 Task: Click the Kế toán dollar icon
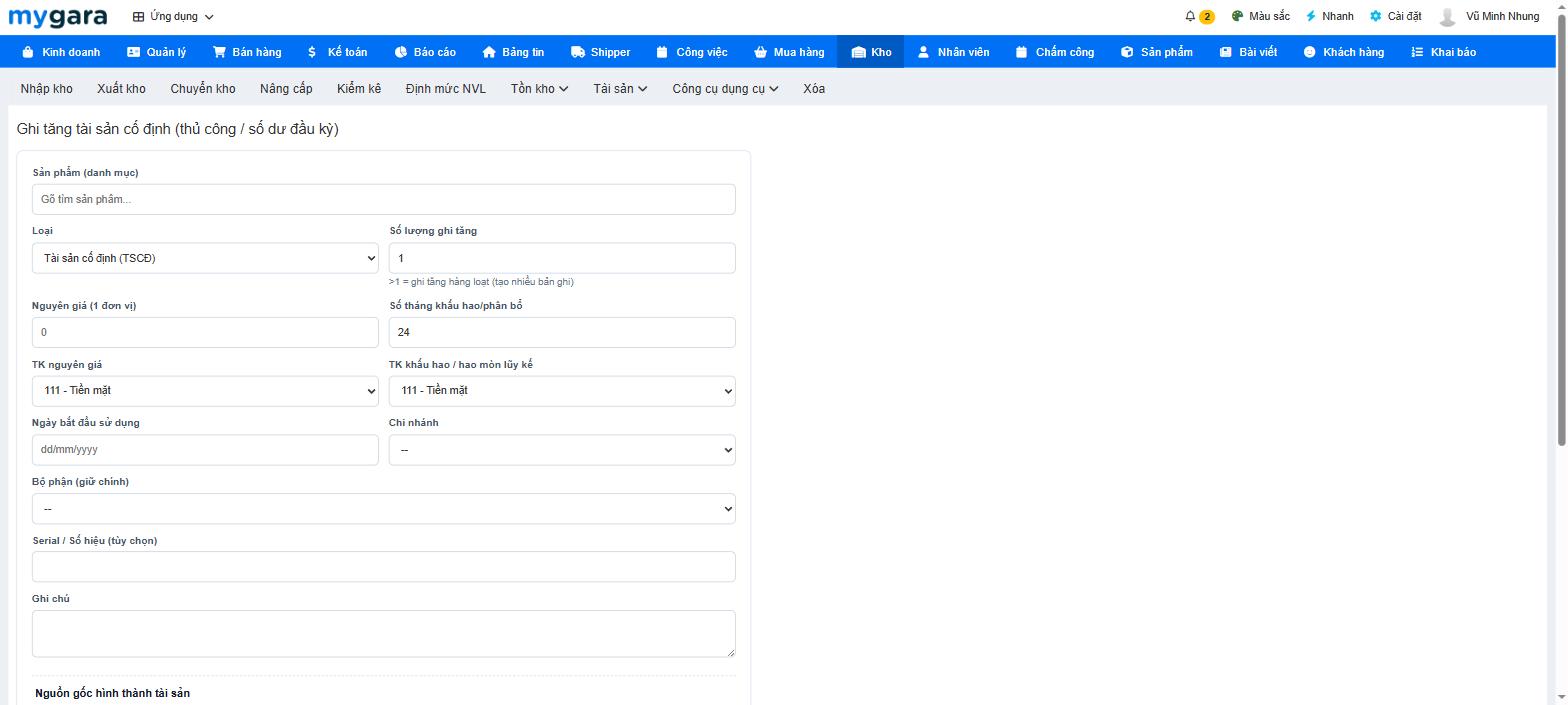tap(312, 52)
